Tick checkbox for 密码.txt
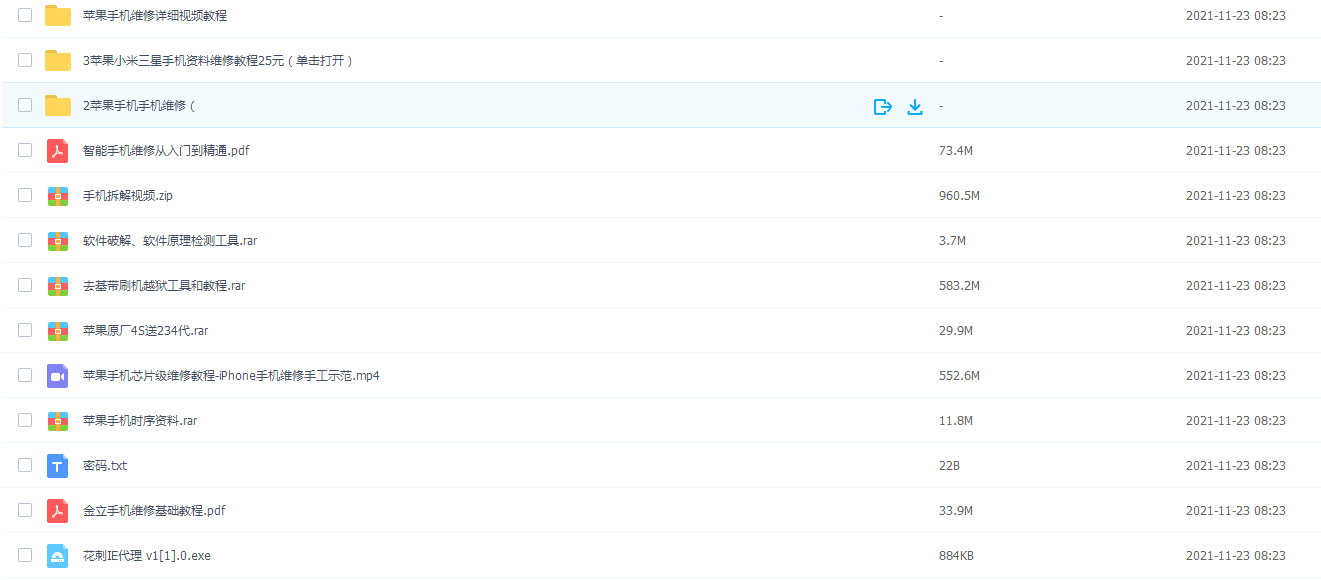The width and height of the screenshot is (1321, 580). tap(25, 465)
